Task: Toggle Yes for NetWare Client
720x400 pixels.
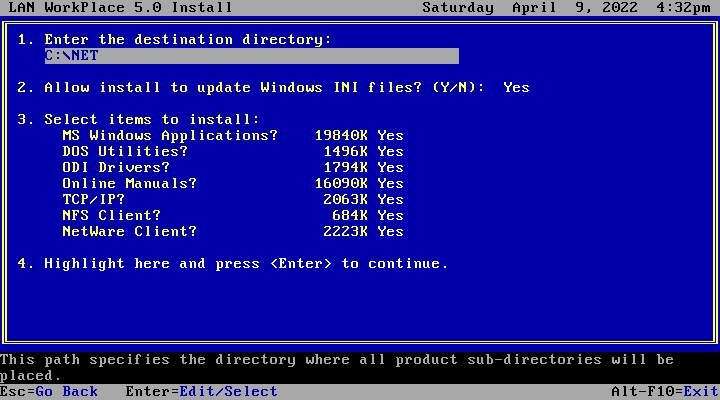Action: click(390, 231)
